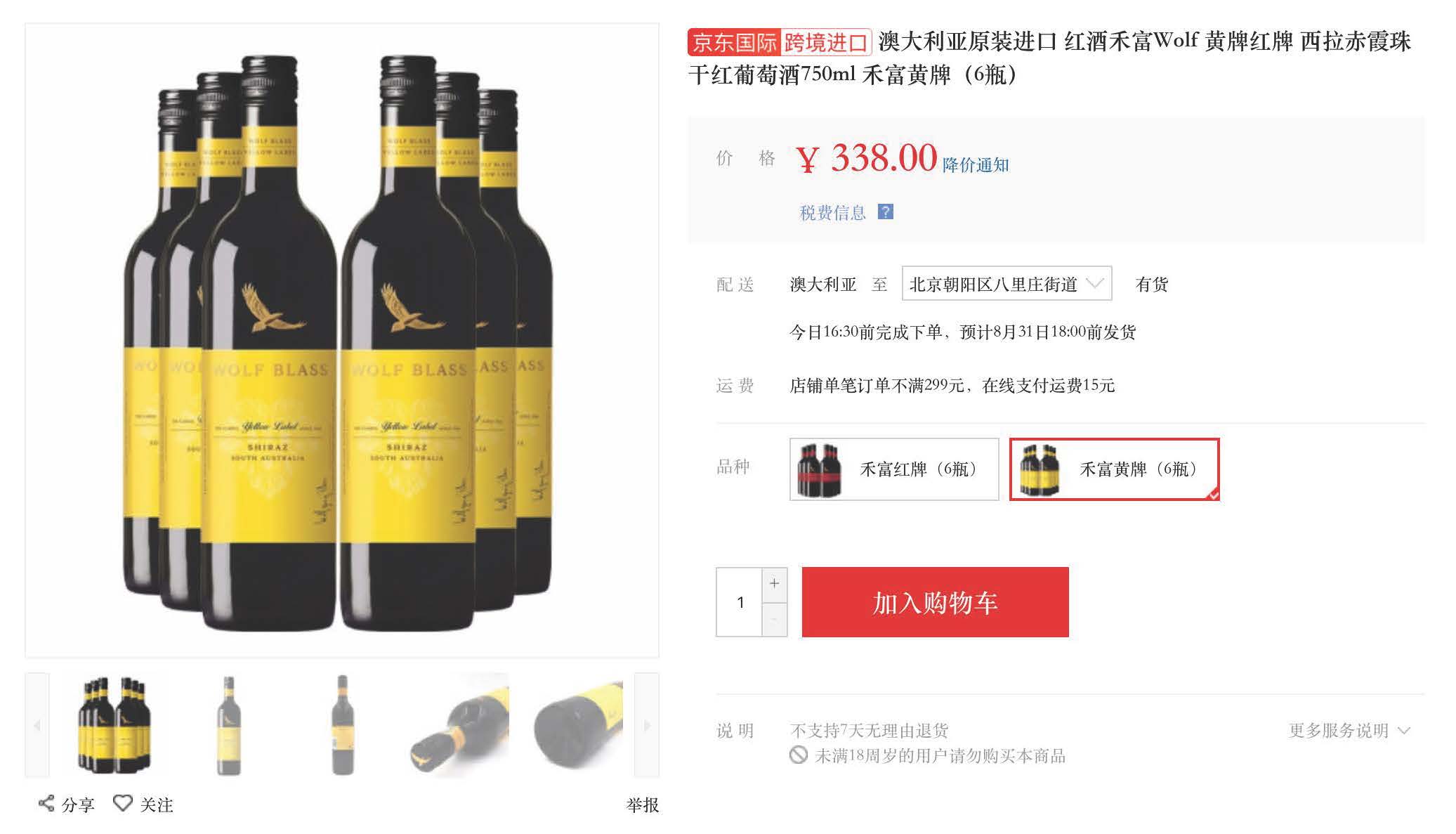The width and height of the screenshot is (1456, 834).
Task: Click previous thumbnail arrow
Action: click(x=37, y=725)
